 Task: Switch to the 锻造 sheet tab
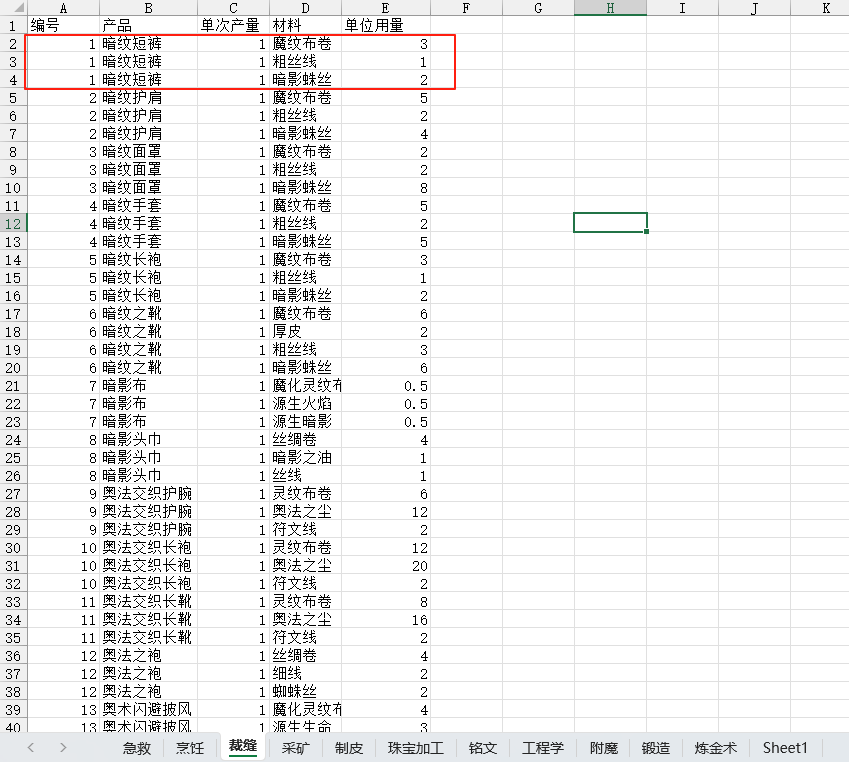pos(656,748)
